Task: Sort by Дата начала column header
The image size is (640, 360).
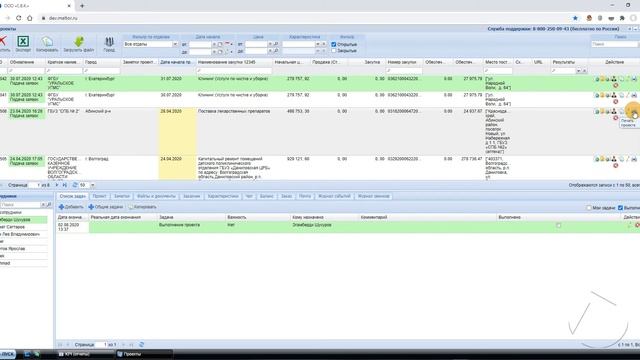Action: 177,62
